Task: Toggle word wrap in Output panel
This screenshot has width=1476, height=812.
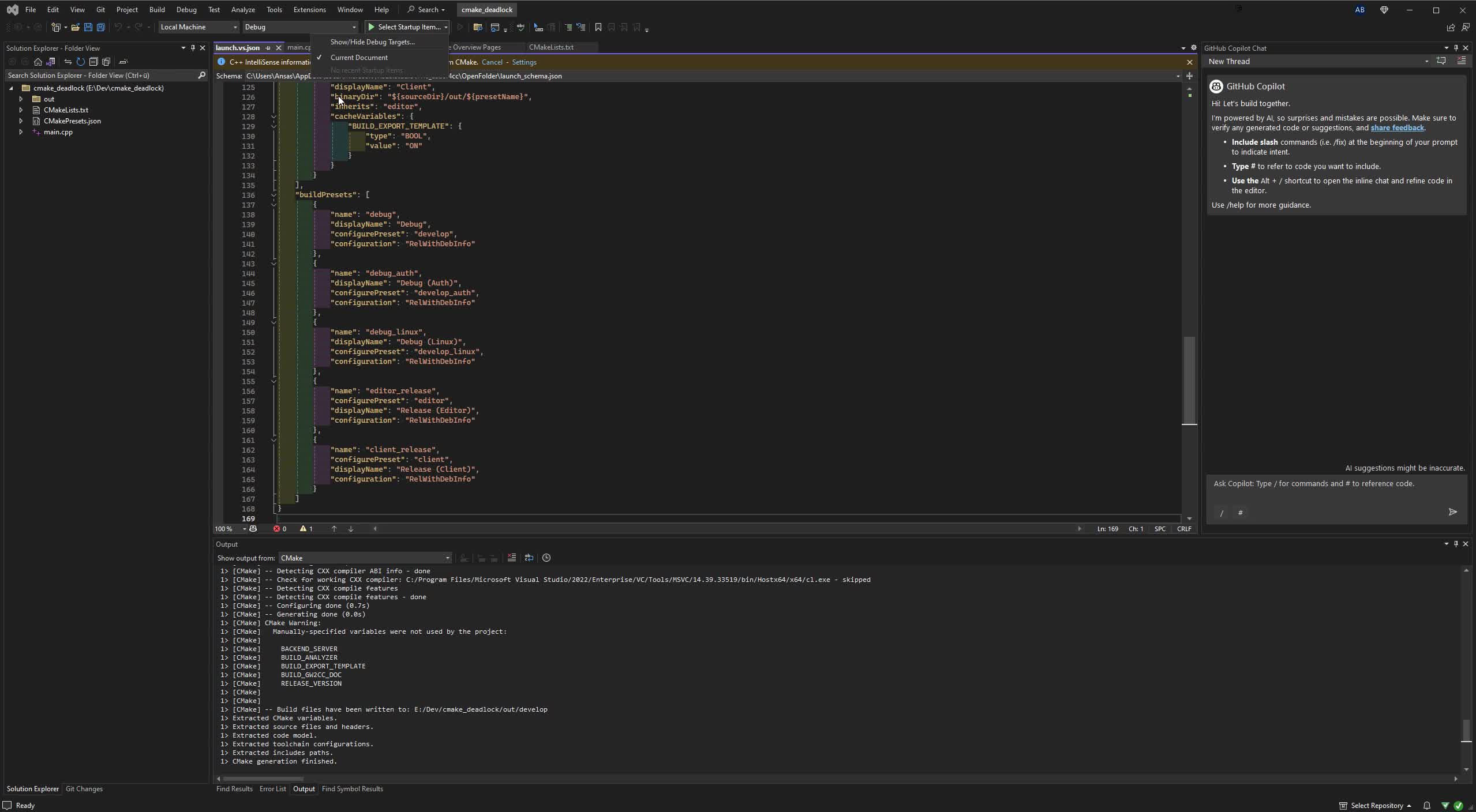Action: 529,558
